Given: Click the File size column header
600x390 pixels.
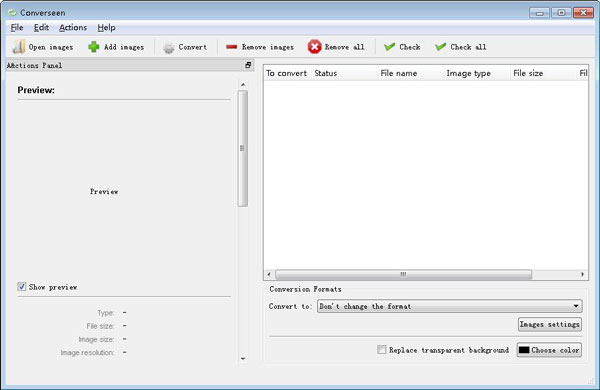Looking at the screenshot, I should coord(543,73).
